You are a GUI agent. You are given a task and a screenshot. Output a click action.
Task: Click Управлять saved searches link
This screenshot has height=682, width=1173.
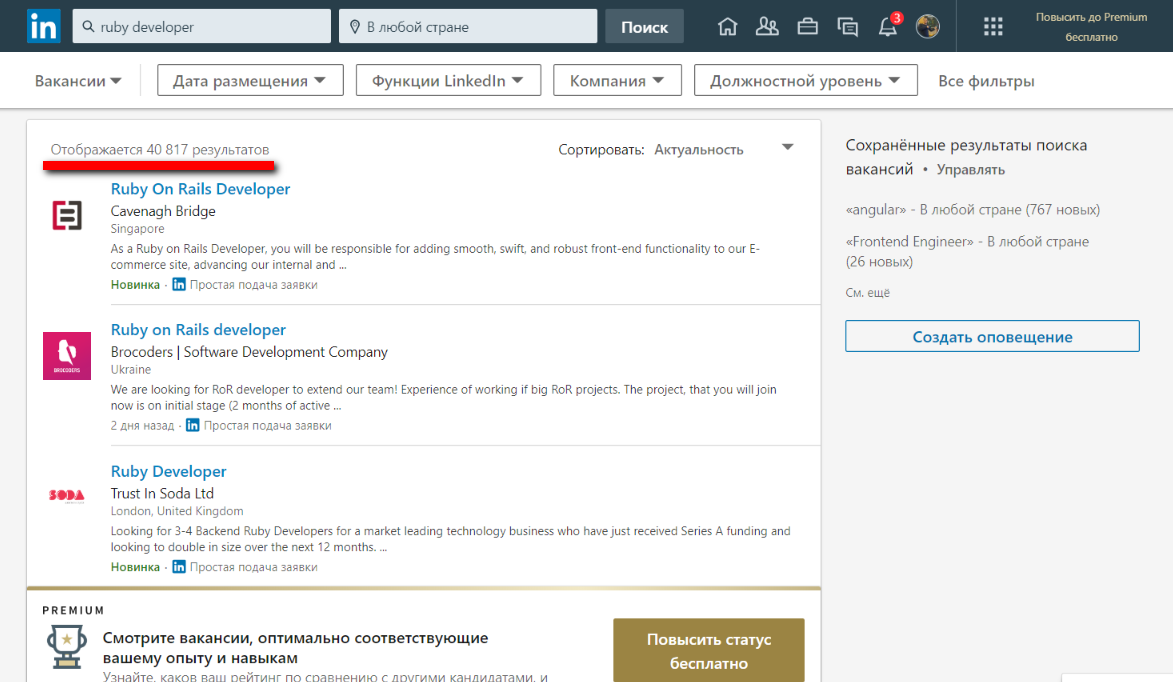click(x=970, y=170)
